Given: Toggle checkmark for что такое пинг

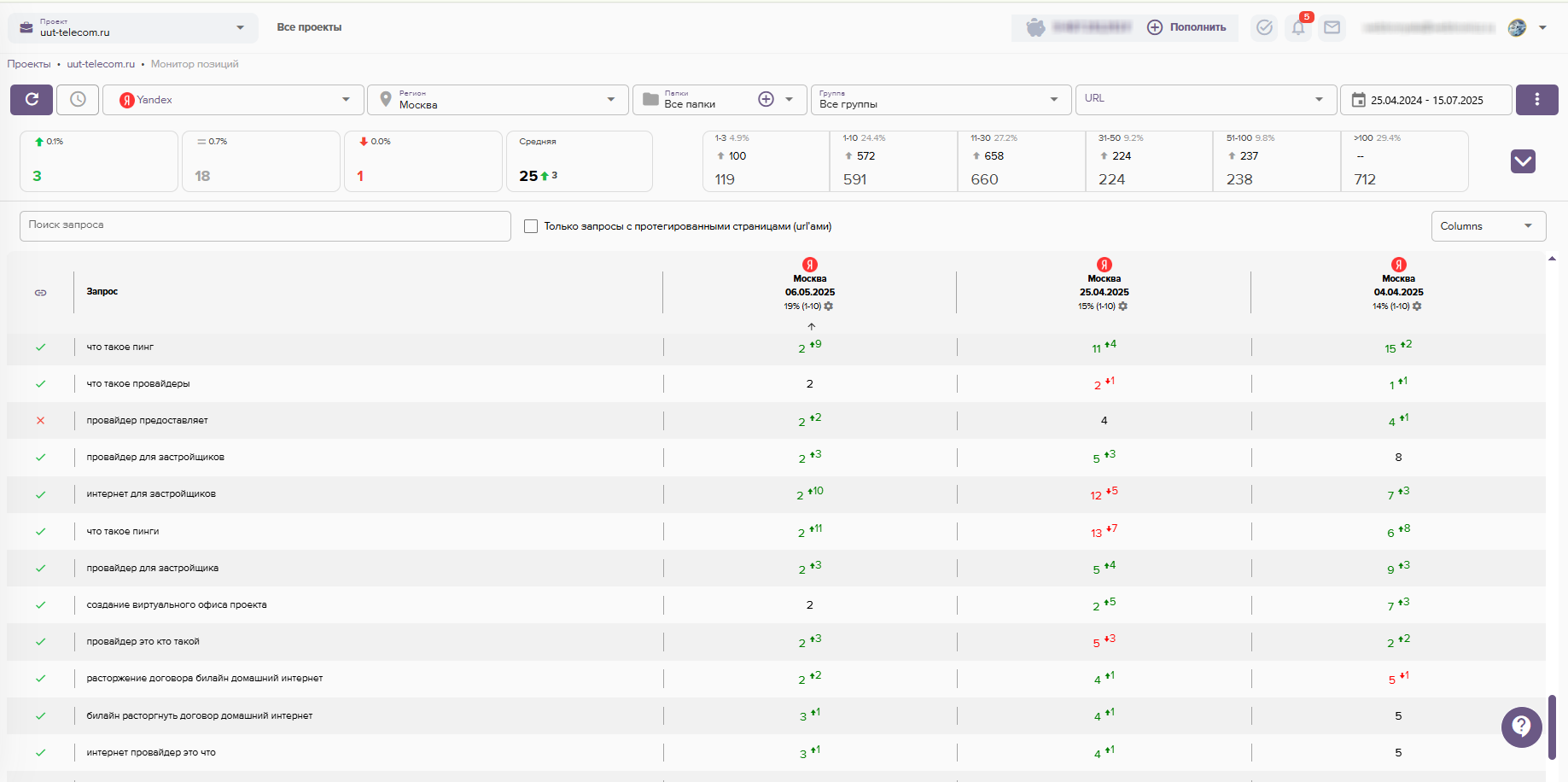Looking at the screenshot, I should click(40, 347).
